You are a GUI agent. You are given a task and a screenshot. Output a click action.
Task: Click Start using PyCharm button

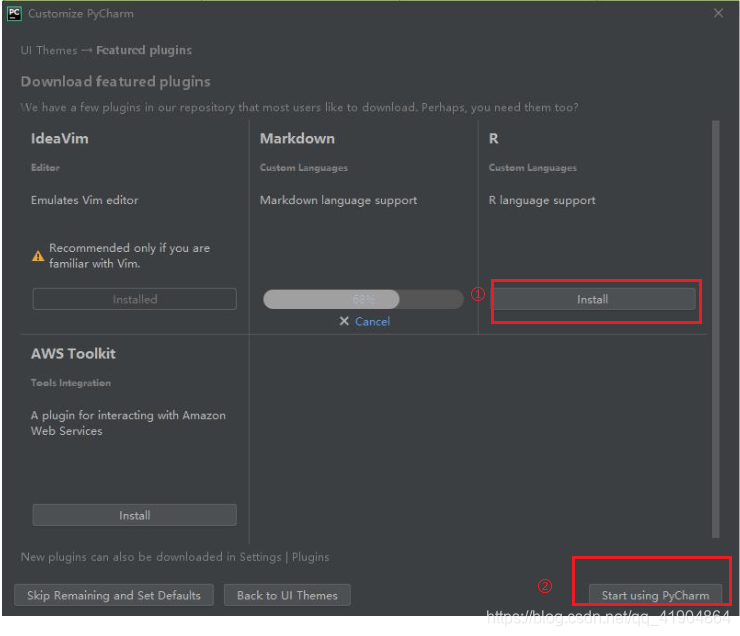coord(655,595)
